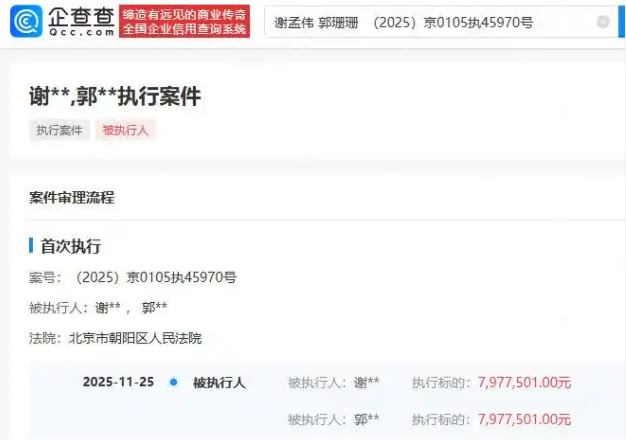Open the 案件审理流程 section header

tap(72, 198)
